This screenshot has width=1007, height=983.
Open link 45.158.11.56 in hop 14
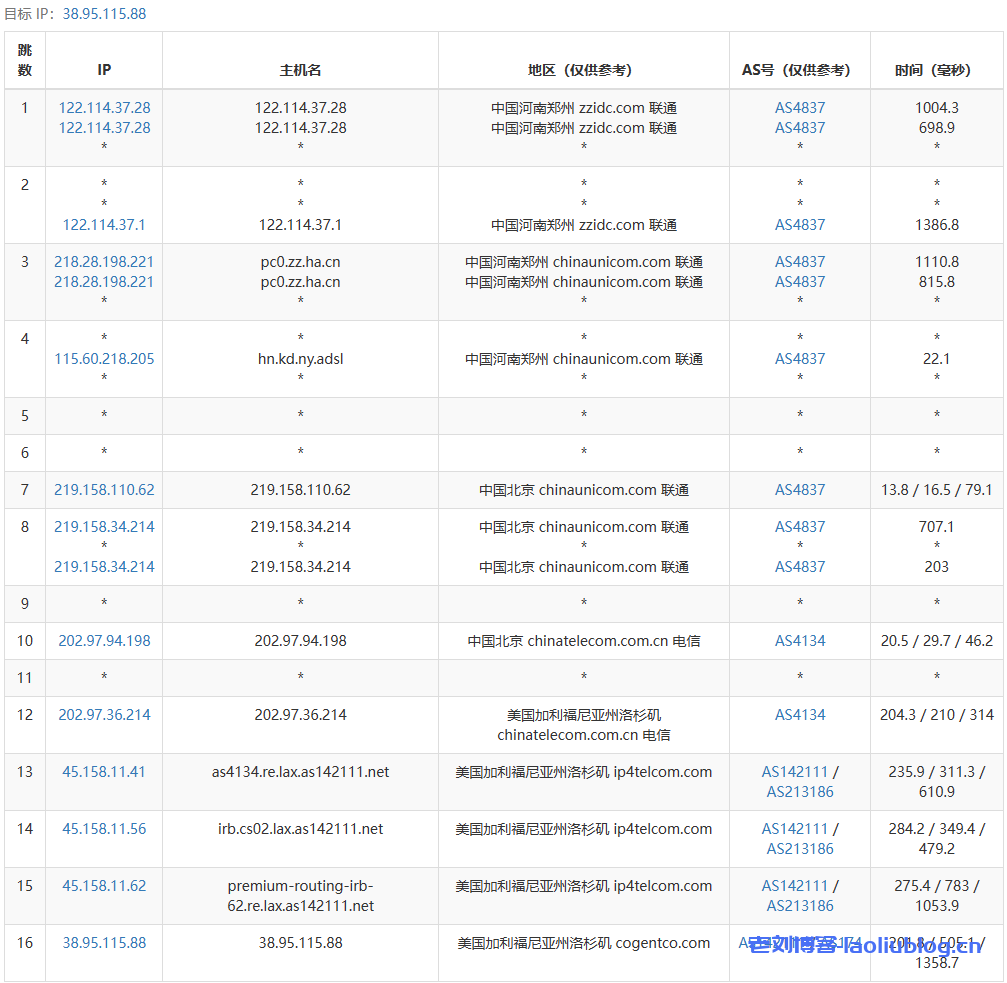click(x=103, y=829)
